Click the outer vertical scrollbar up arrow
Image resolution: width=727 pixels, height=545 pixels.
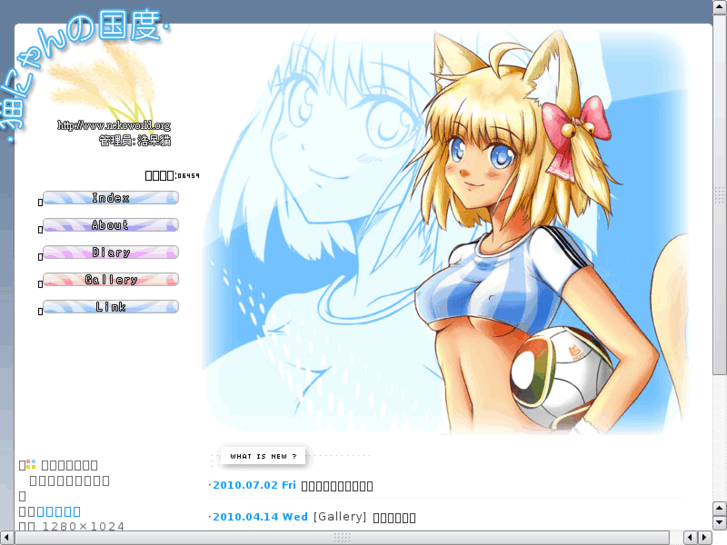coord(719,7)
